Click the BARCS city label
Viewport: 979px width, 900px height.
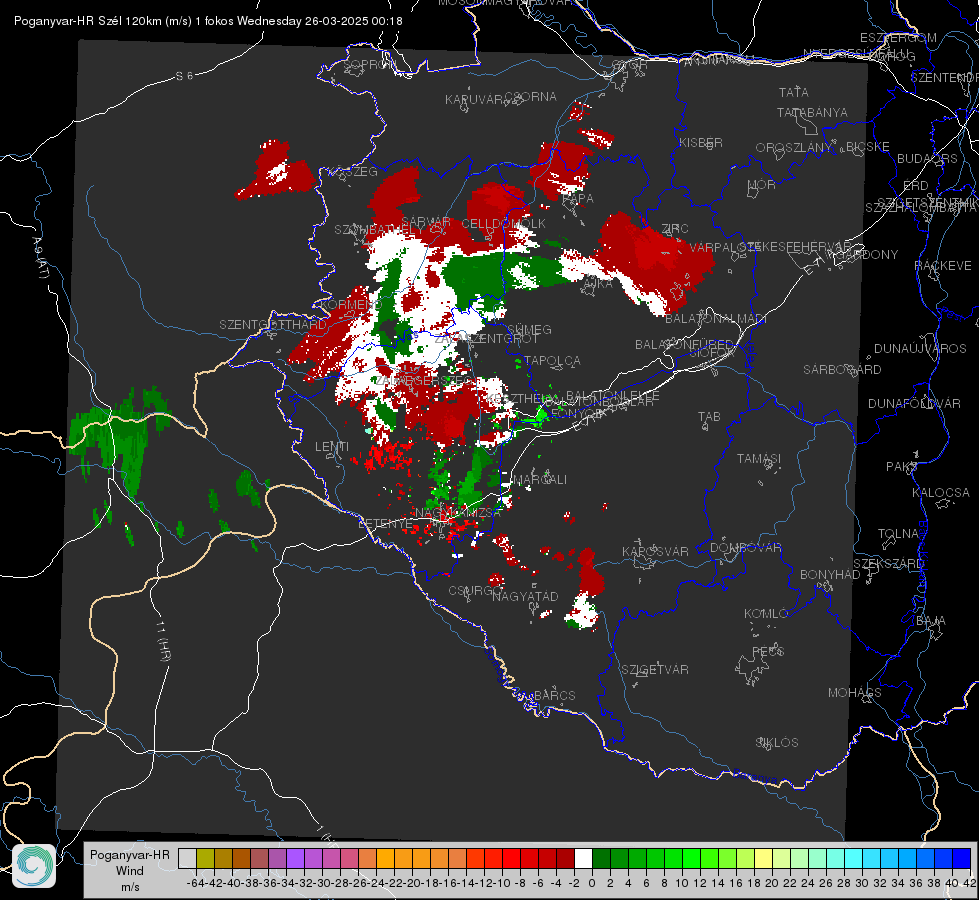pyautogui.click(x=554, y=695)
